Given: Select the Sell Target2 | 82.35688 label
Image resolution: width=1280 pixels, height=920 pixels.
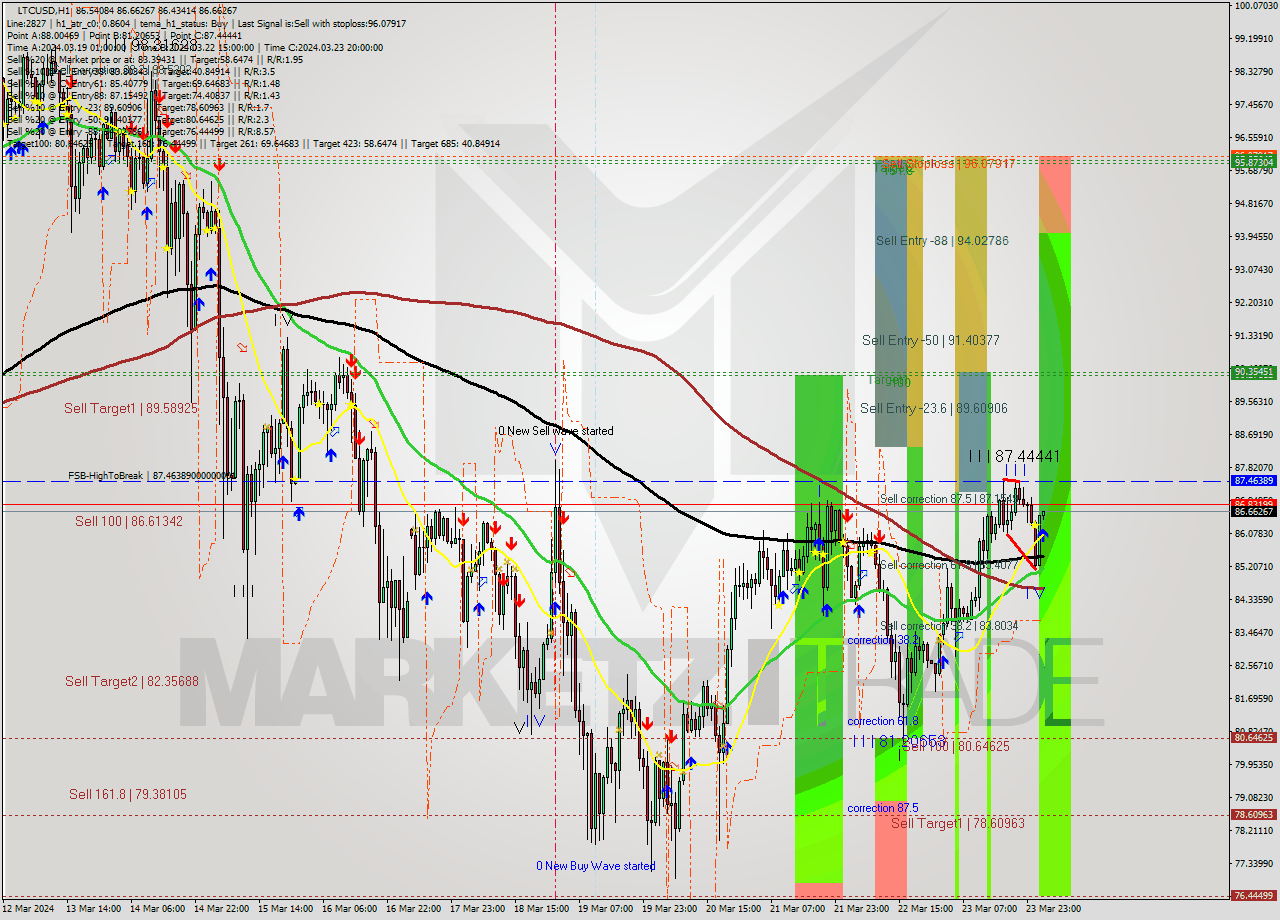Looking at the screenshot, I should (132, 681).
